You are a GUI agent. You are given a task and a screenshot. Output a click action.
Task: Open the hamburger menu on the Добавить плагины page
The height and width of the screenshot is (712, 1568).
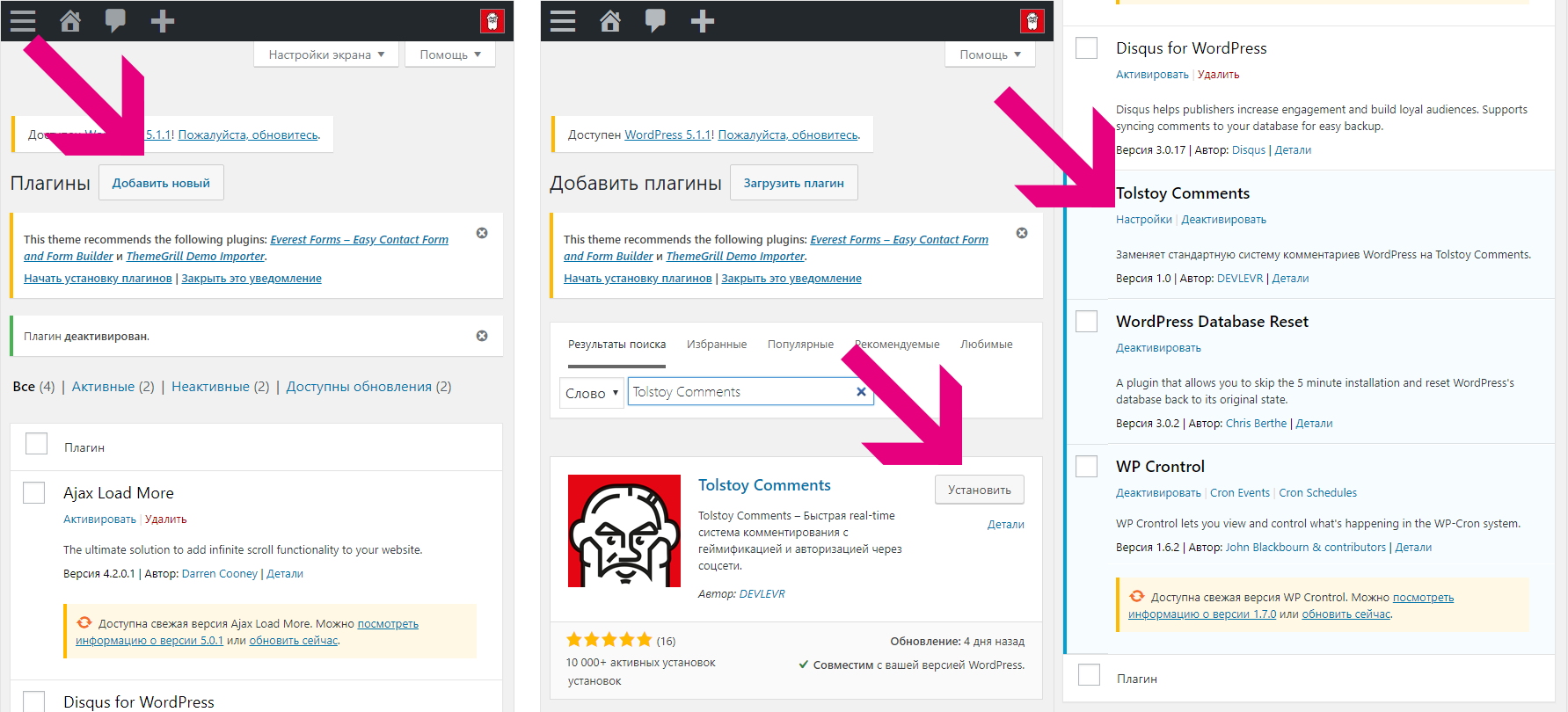click(x=563, y=21)
